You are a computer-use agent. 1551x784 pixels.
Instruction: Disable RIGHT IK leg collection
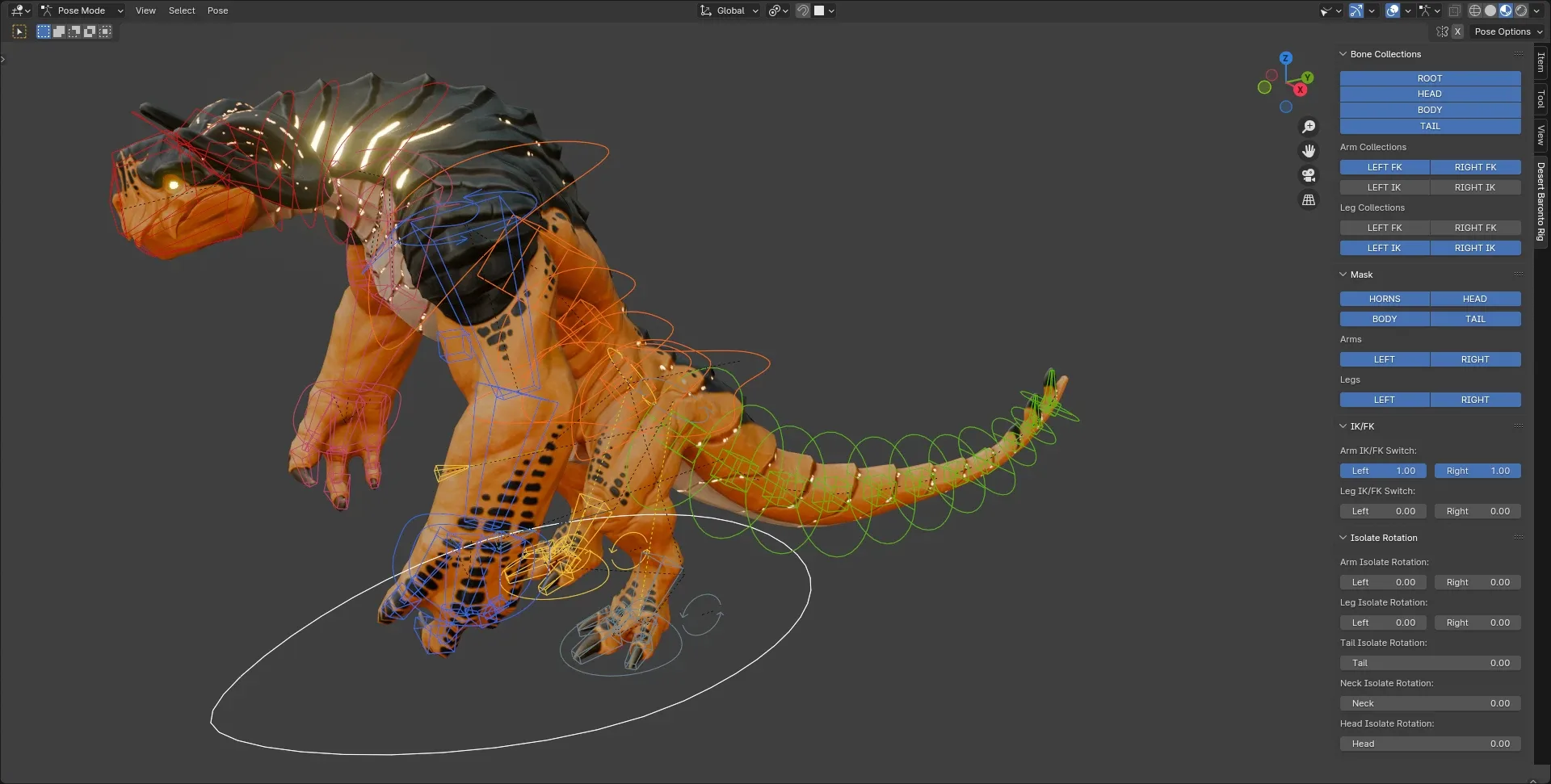1475,248
